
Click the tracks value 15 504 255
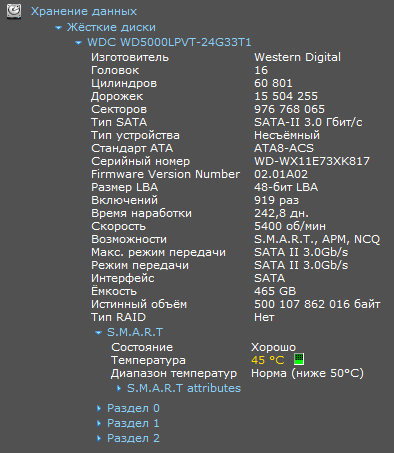(x=286, y=96)
